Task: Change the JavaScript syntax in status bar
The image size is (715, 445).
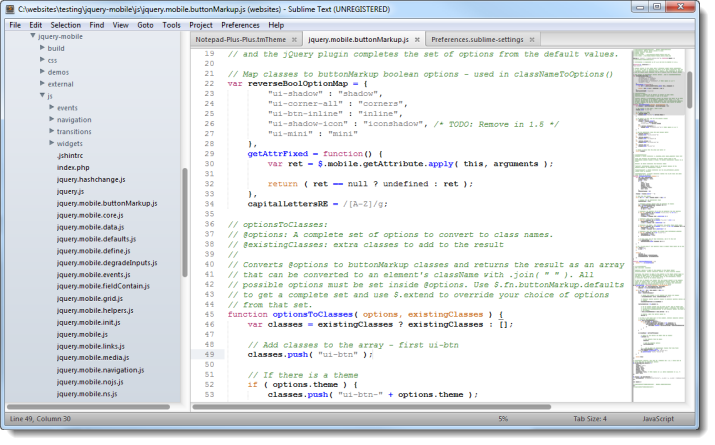Action: 658,419
